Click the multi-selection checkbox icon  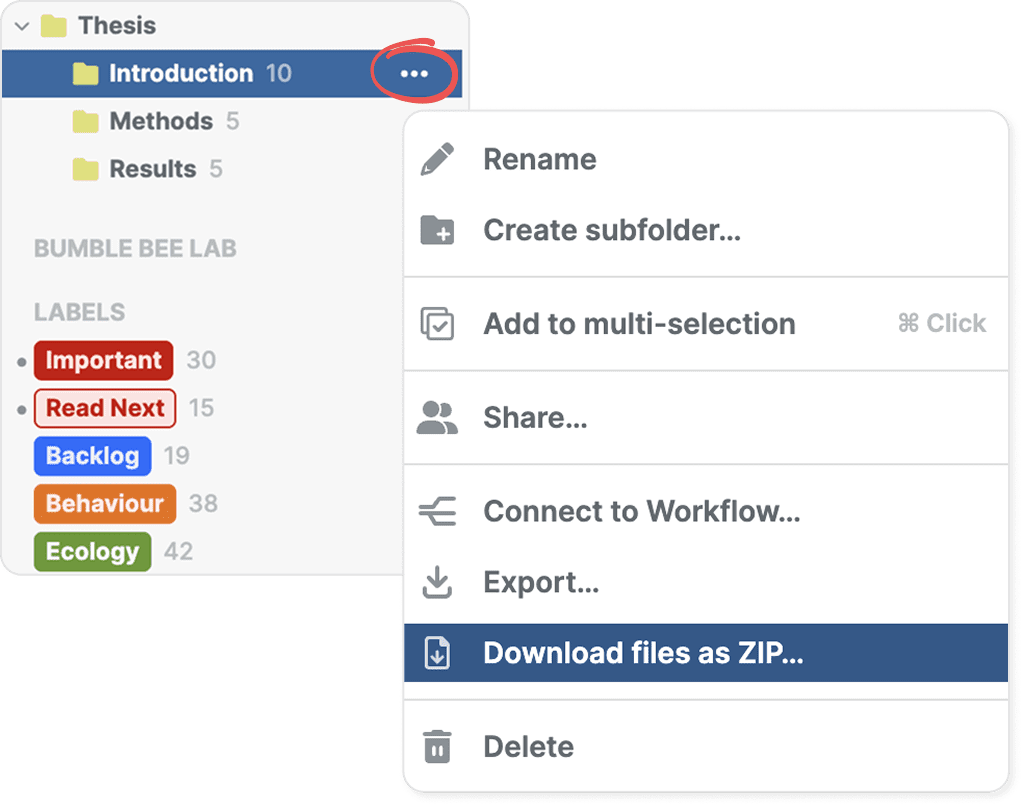437,324
